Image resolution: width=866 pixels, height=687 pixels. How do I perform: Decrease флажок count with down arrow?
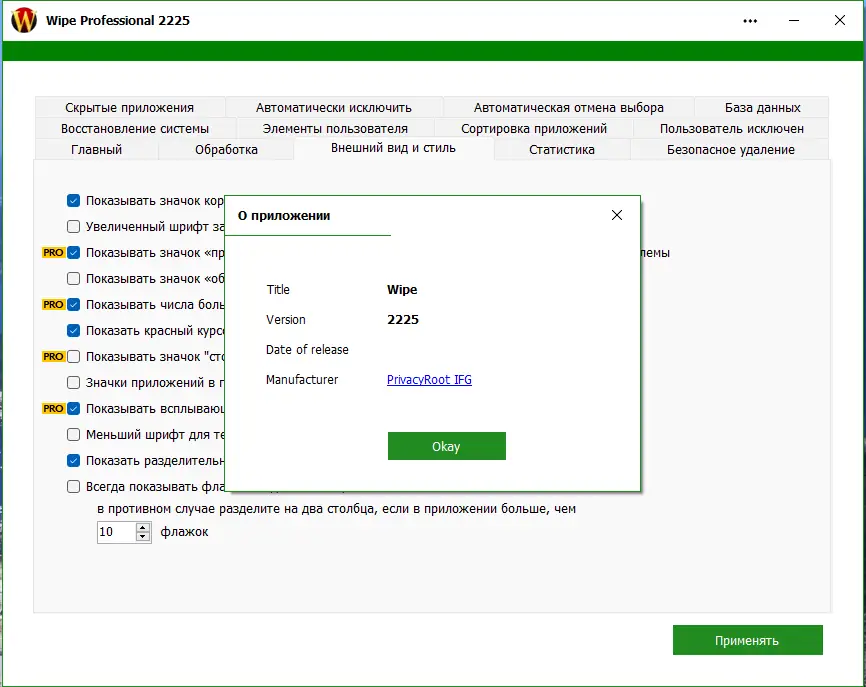[143, 536]
